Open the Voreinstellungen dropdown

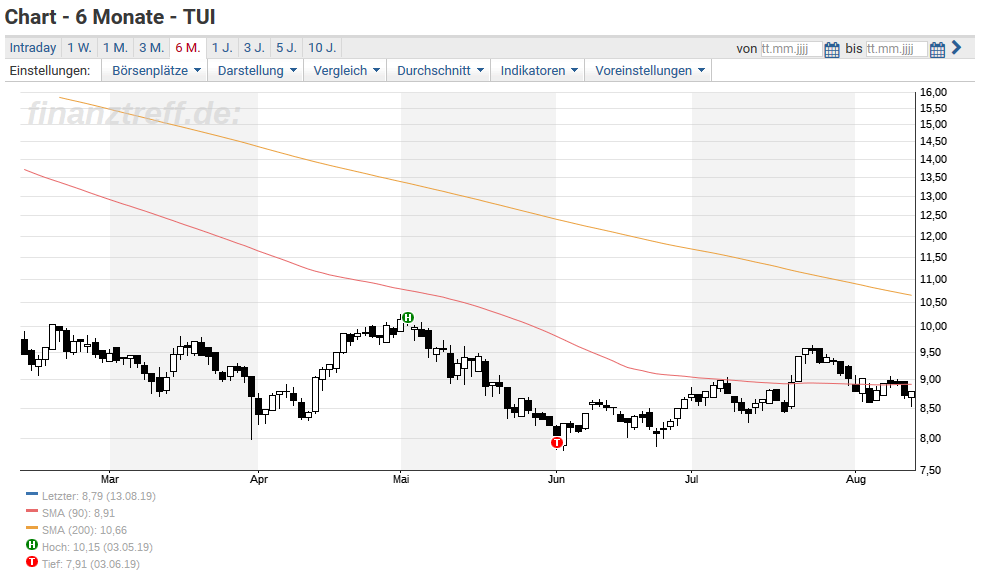coord(649,70)
